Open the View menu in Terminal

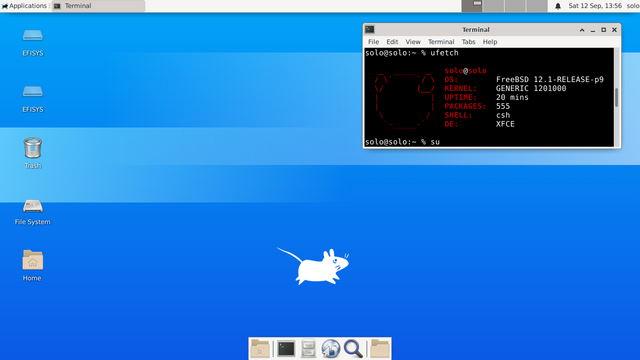(x=413, y=42)
